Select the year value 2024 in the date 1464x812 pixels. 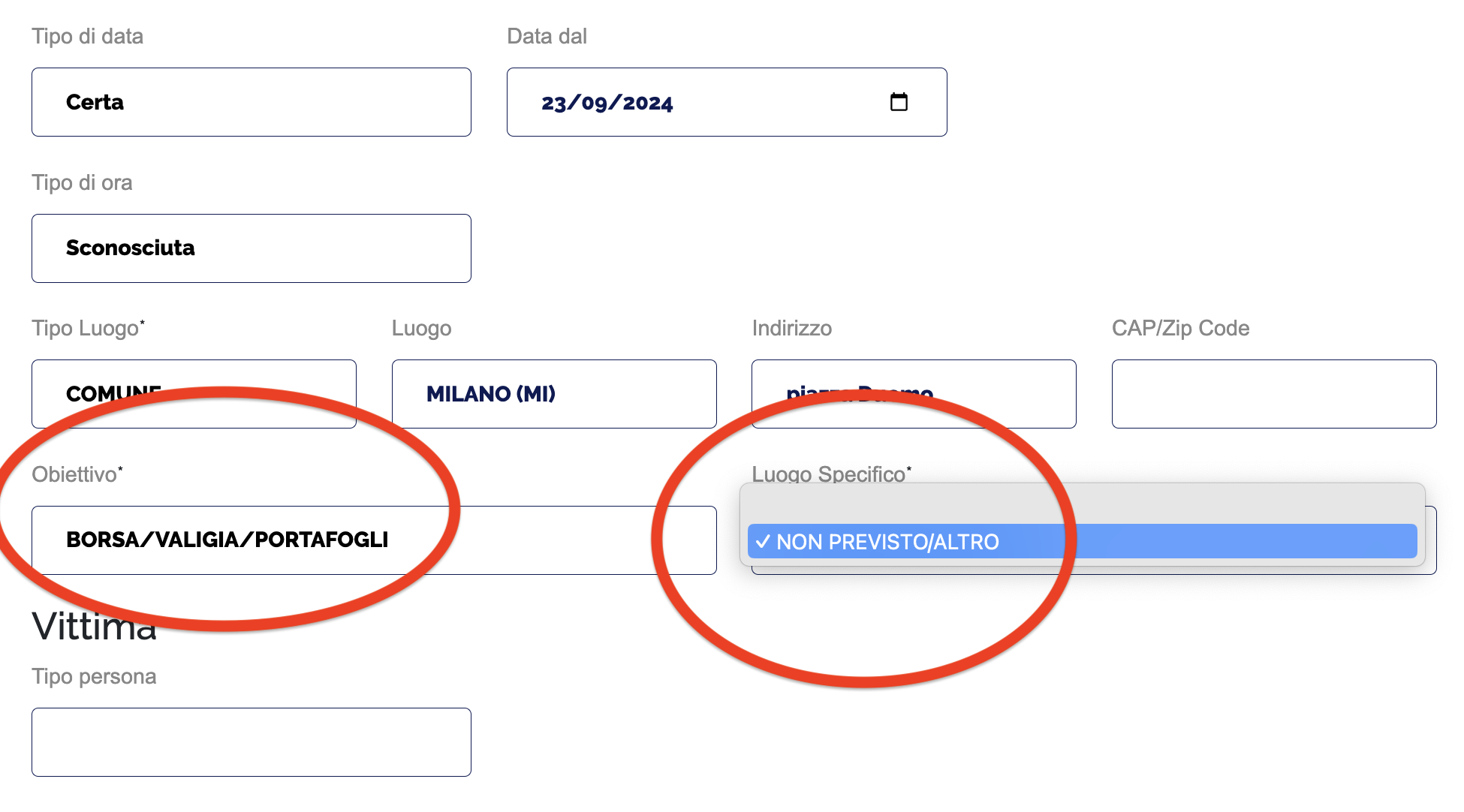(648, 103)
